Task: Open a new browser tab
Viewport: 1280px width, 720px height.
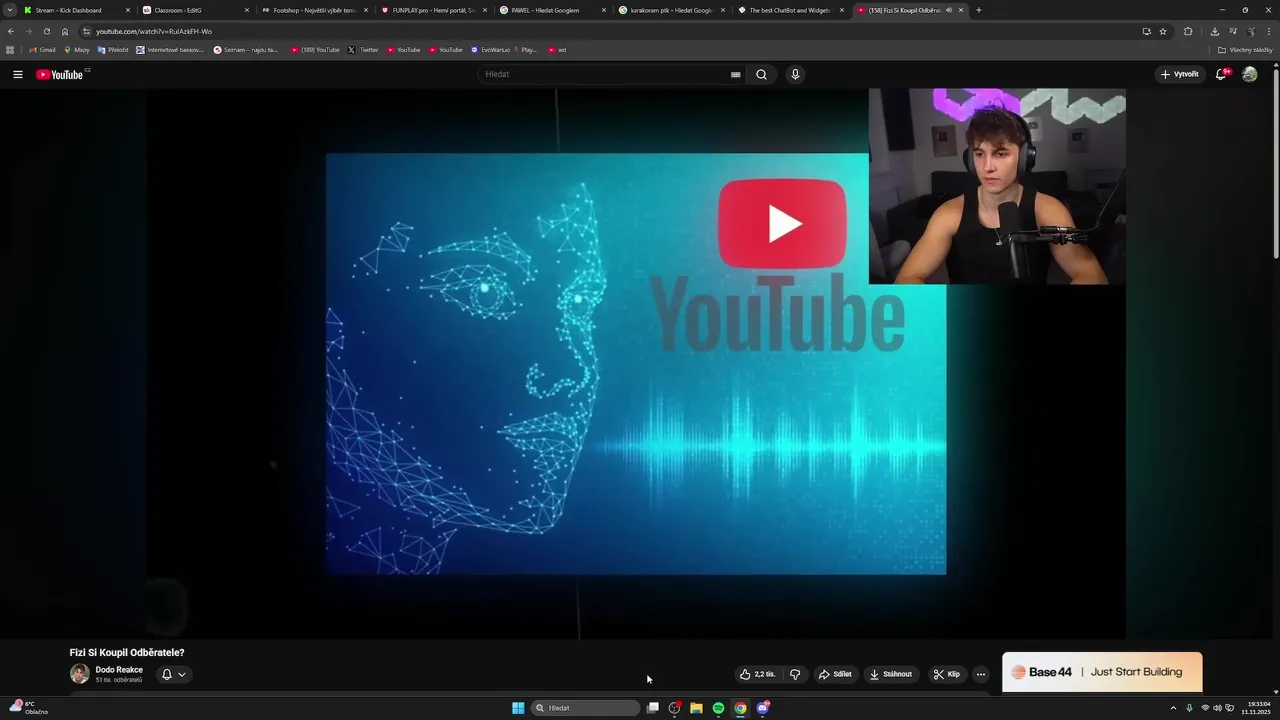Action: tap(978, 10)
